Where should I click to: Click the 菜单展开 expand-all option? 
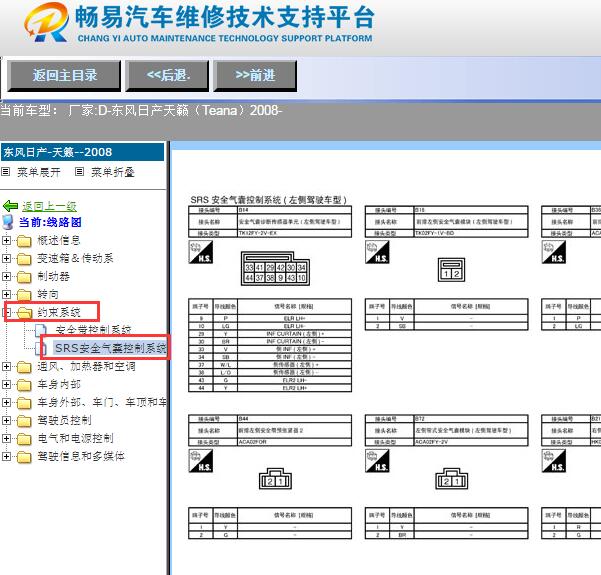click(x=39, y=172)
